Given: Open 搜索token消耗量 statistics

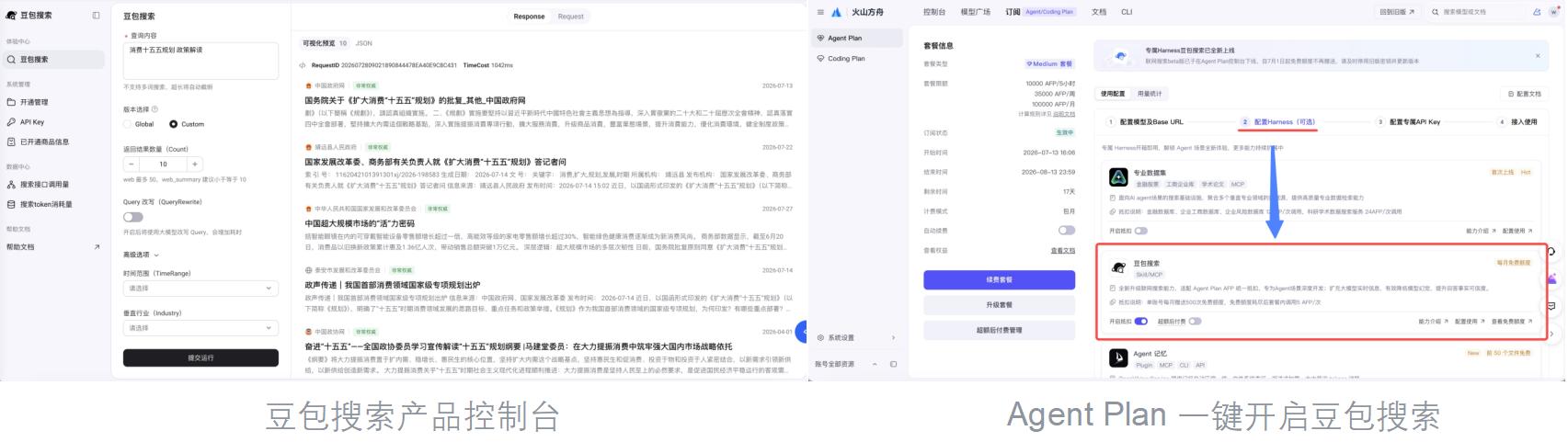Looking at the screenshot, I should [x=40, y=205].
